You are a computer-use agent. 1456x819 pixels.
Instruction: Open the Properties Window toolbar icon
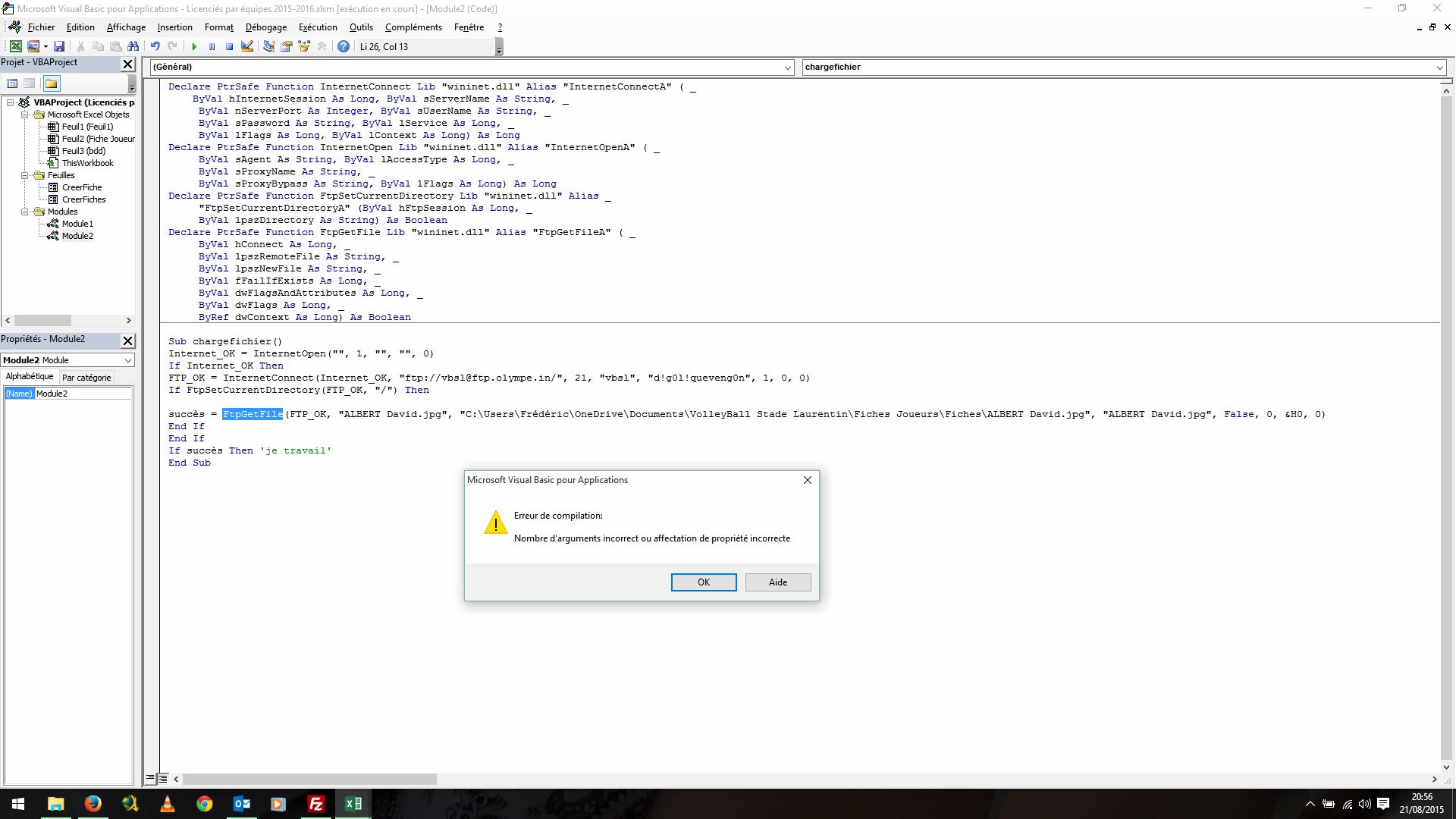pos(287,46)
